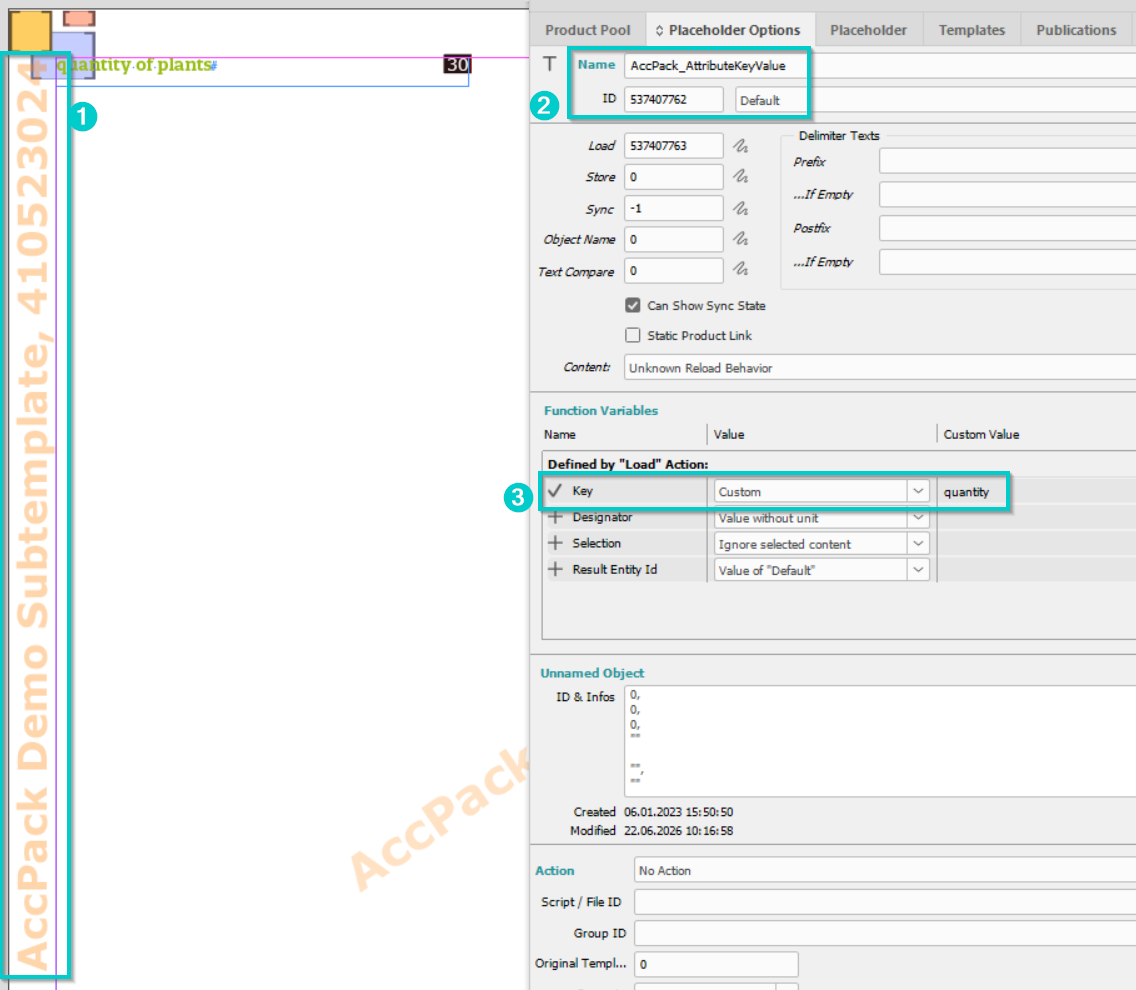The height and width of the screenshot is (990, 1136).
Task: Click the placeholder Name input field
Action: (x=880, y=65)
